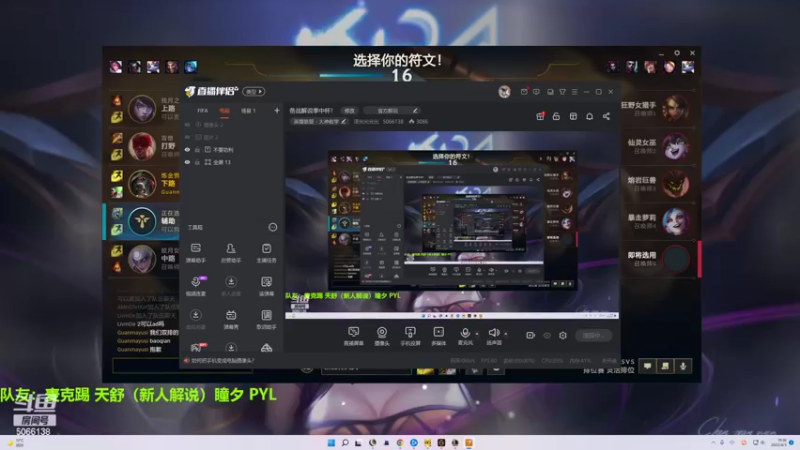Toggle the mic button in League client corner

coord(683,366)
